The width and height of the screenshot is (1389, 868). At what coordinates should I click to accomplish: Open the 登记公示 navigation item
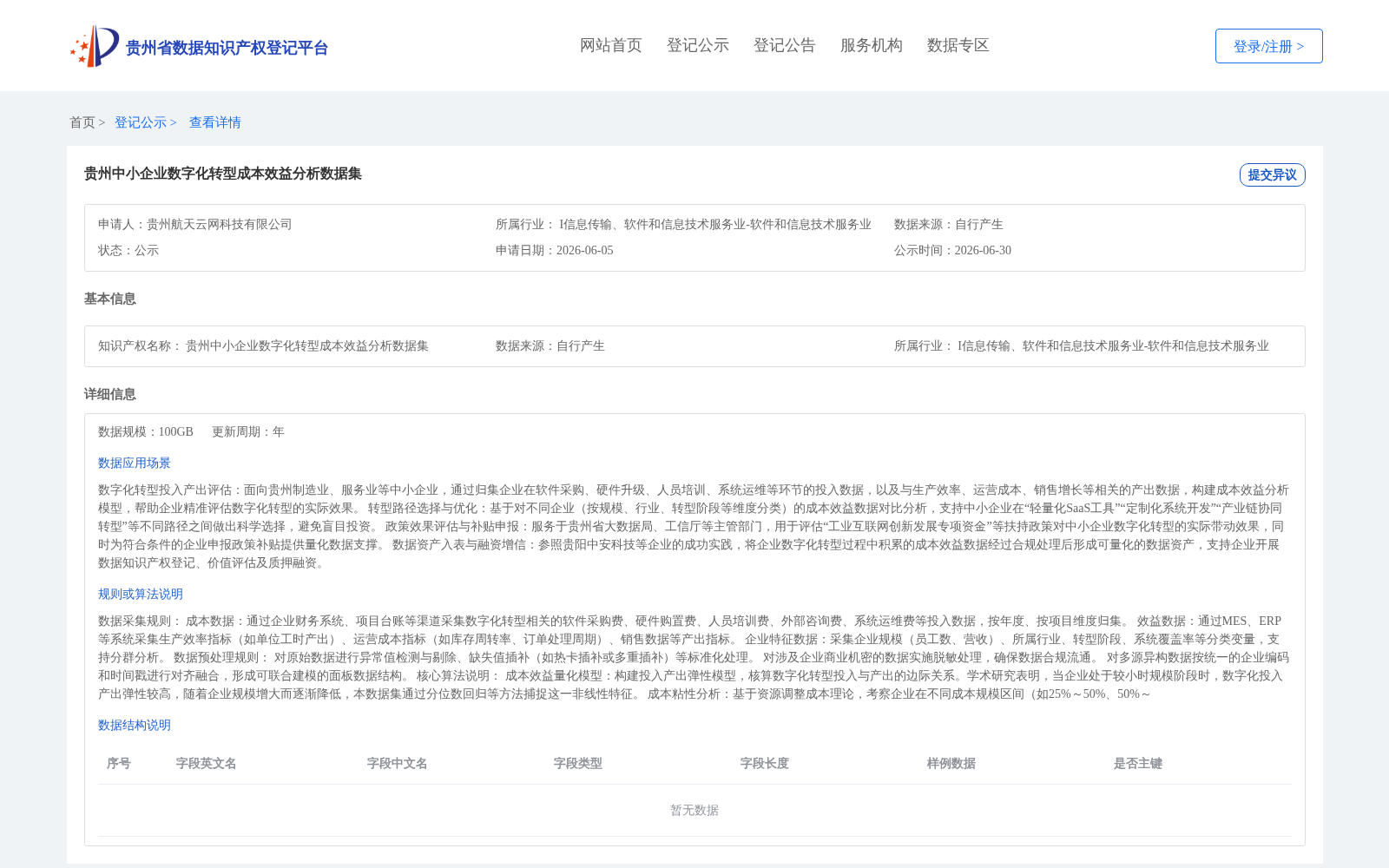click(x=698, y=45)
